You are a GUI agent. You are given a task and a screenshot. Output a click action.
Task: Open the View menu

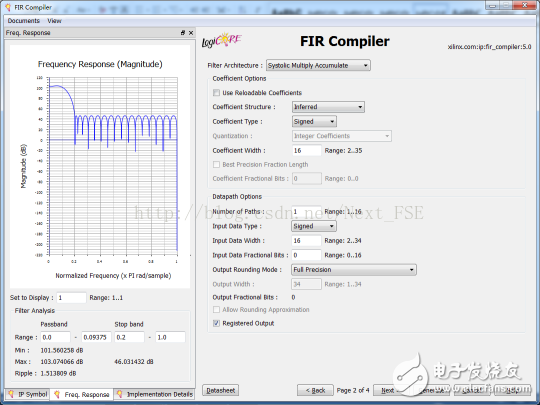[54, 21]
